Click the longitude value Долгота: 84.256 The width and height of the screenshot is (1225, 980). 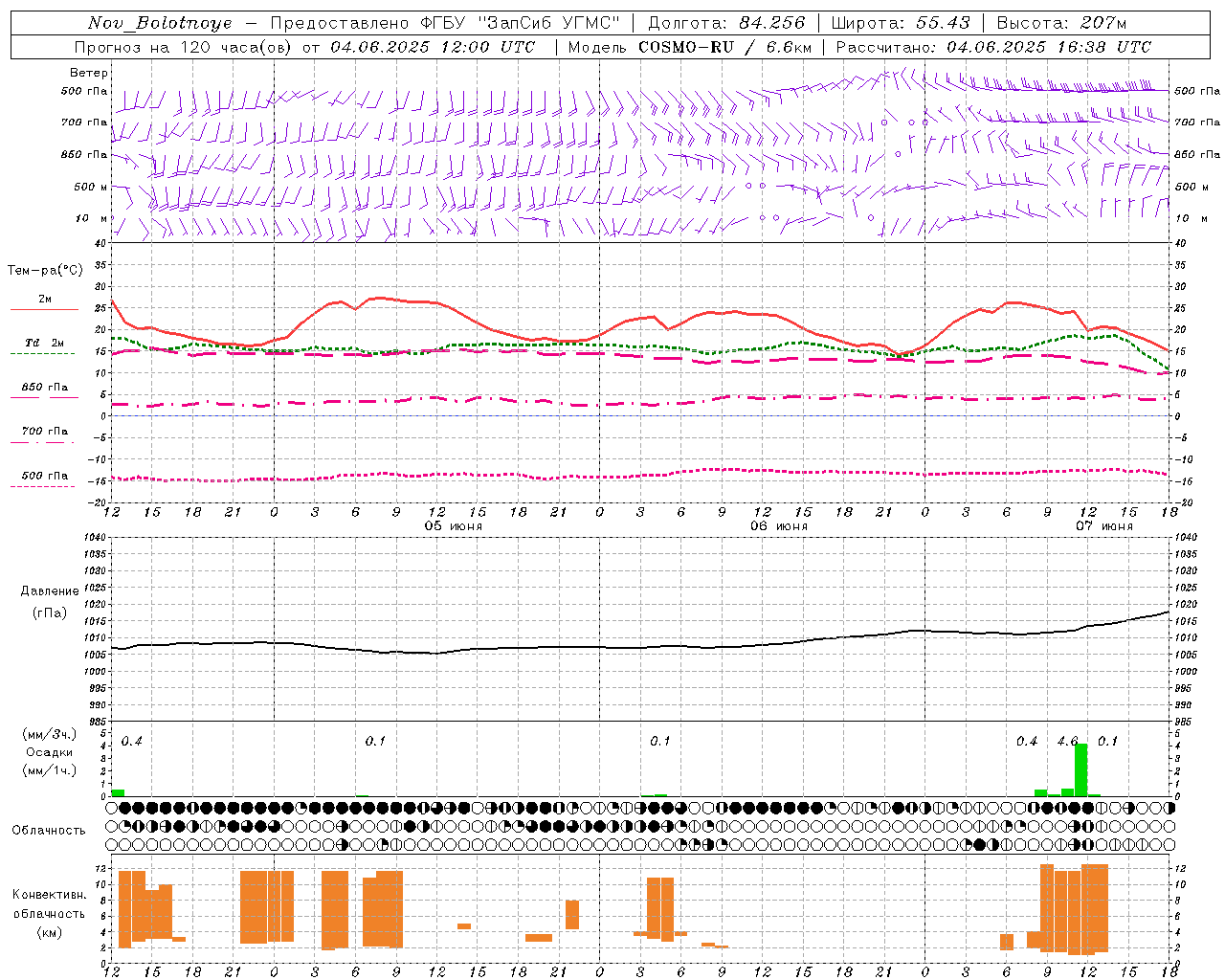click(727, 23)
